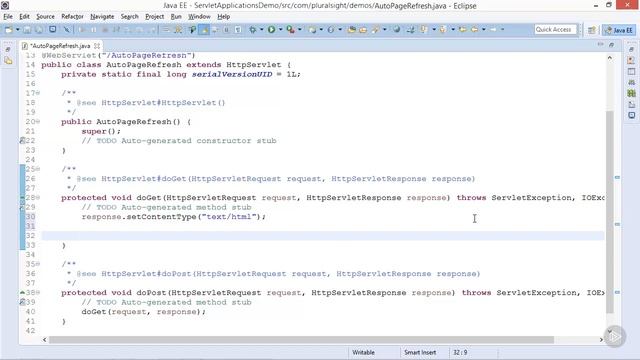Click the 'Smart Insert' status bar entry
The width and height of the screenshot is (640, 360).
pyautogui.click(x=420, y=352)
